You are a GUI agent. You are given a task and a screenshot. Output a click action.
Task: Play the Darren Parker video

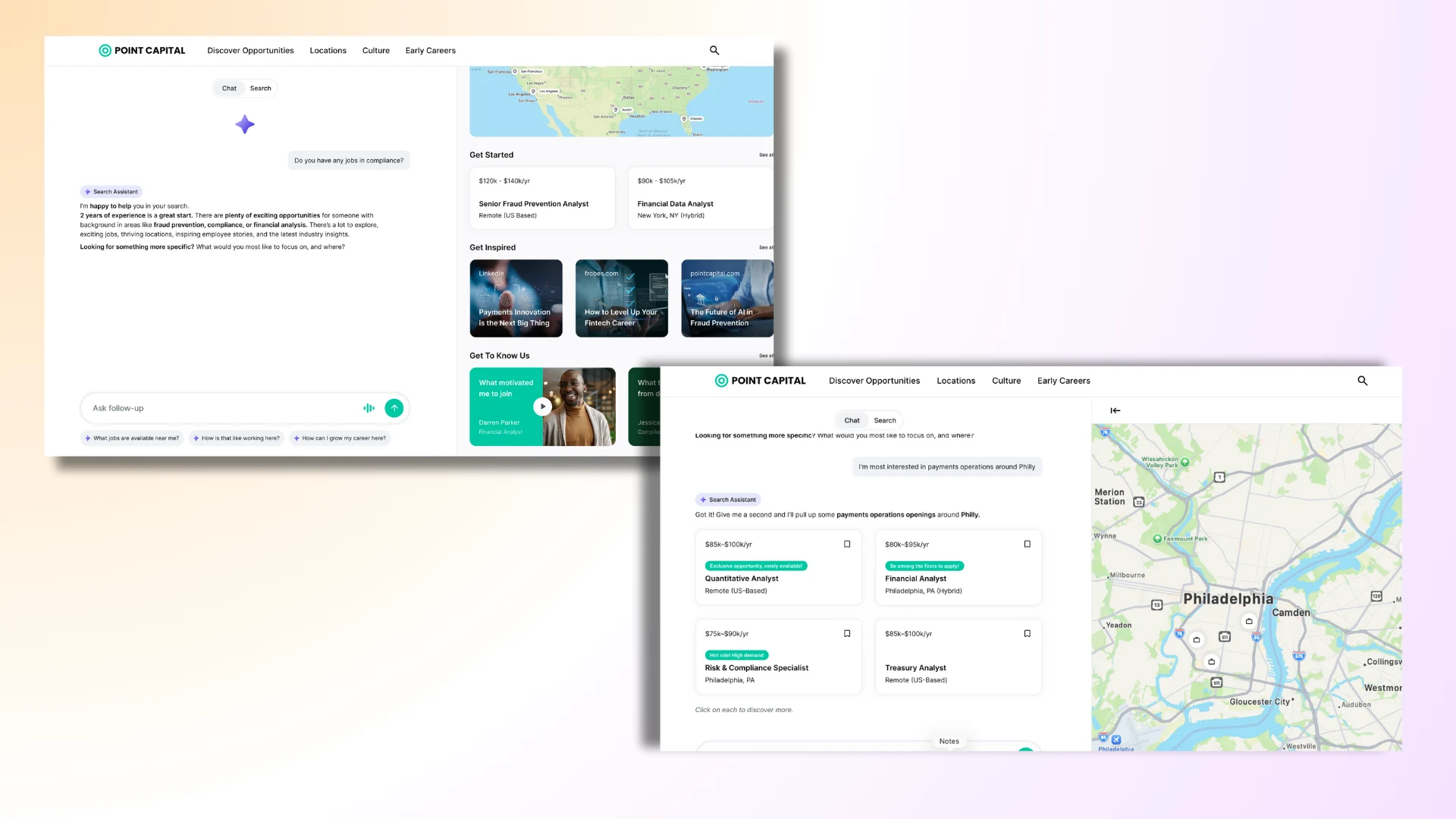tap(542, 406)
